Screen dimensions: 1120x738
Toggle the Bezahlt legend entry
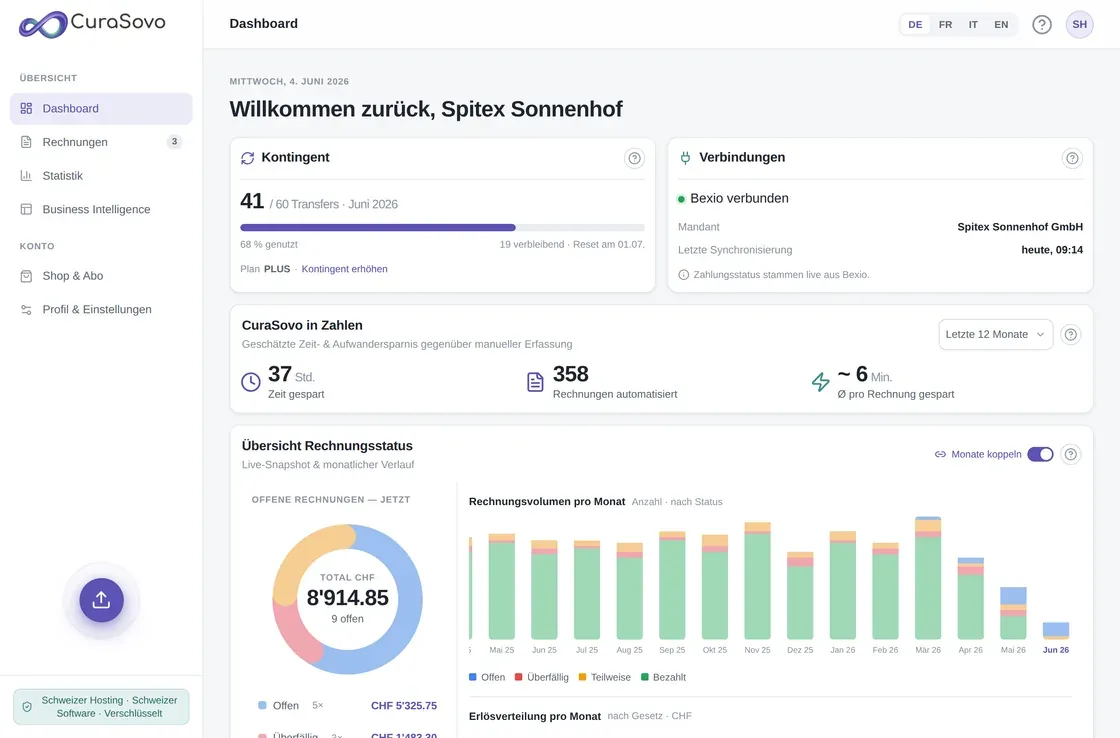(x=664, y=677)
